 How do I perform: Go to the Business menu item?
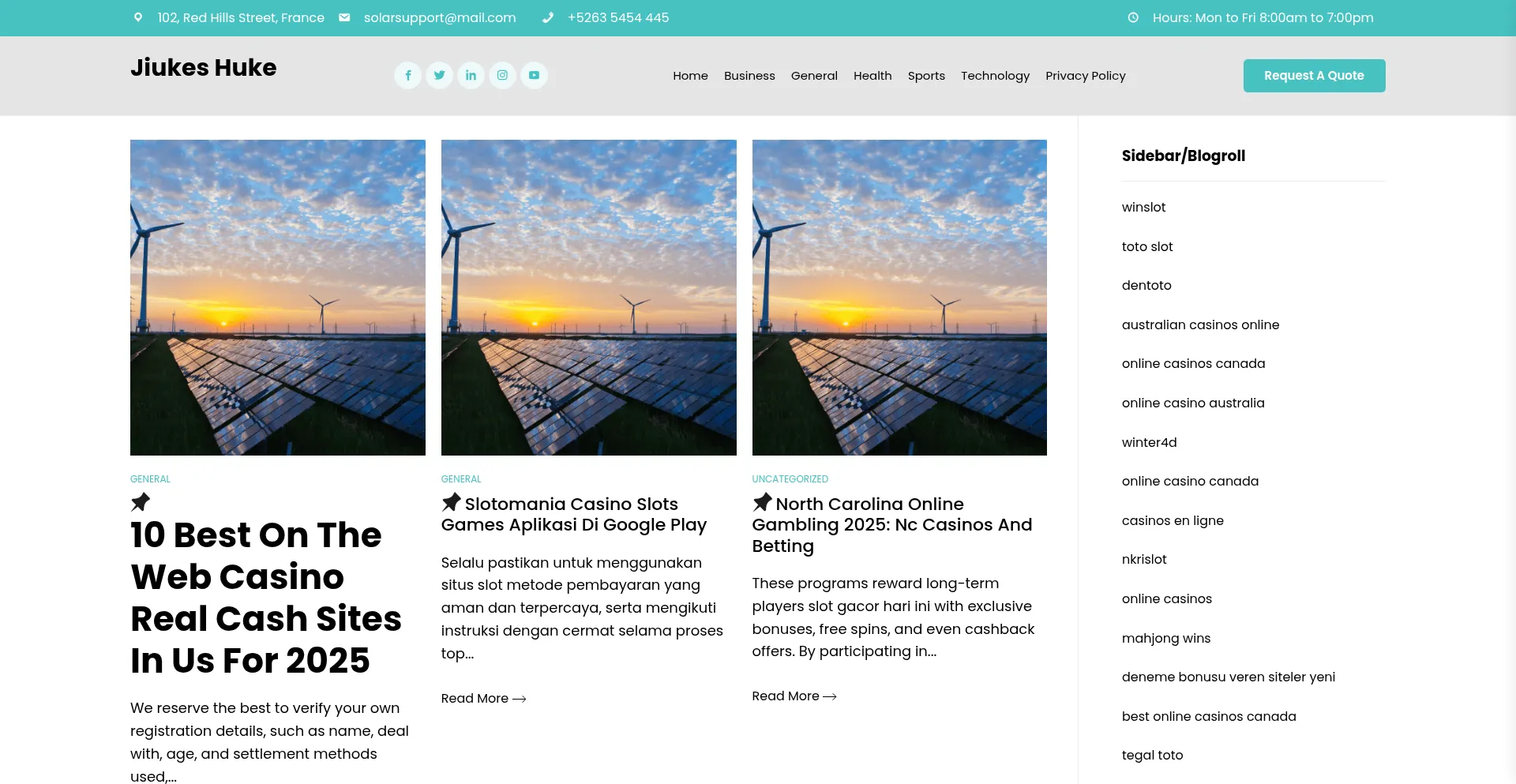pyautogui.click(x=749, y=76)
